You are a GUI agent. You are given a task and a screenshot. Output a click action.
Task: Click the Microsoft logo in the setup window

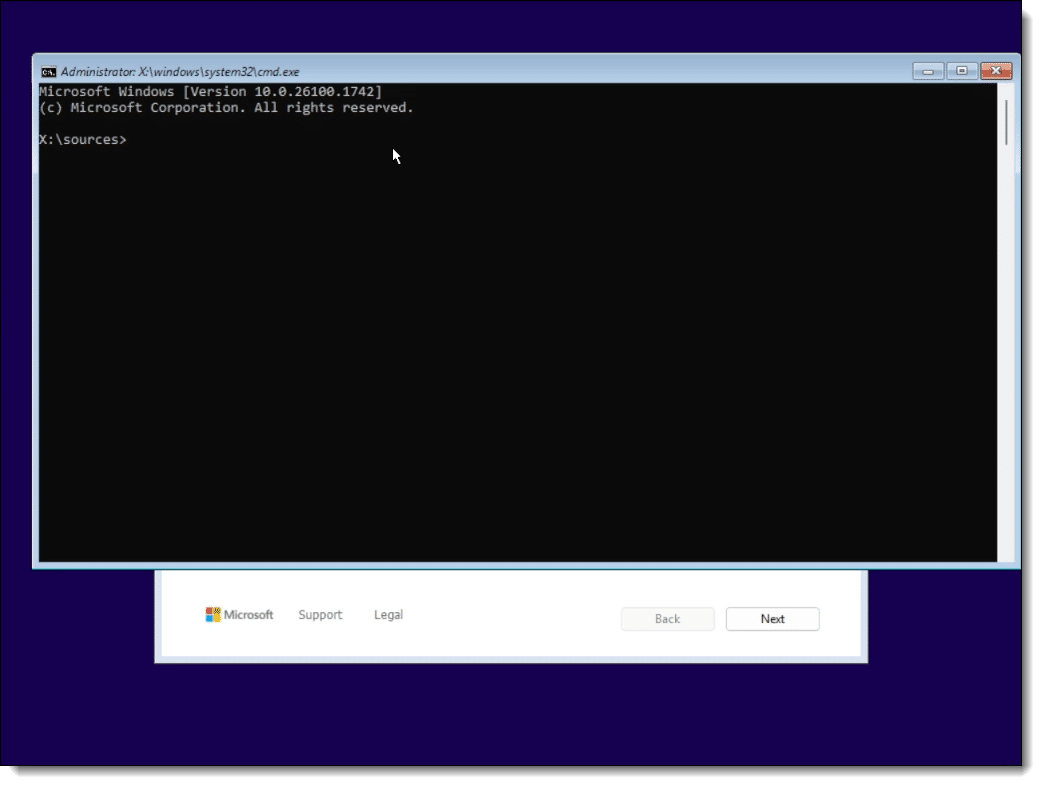(239, 615)
